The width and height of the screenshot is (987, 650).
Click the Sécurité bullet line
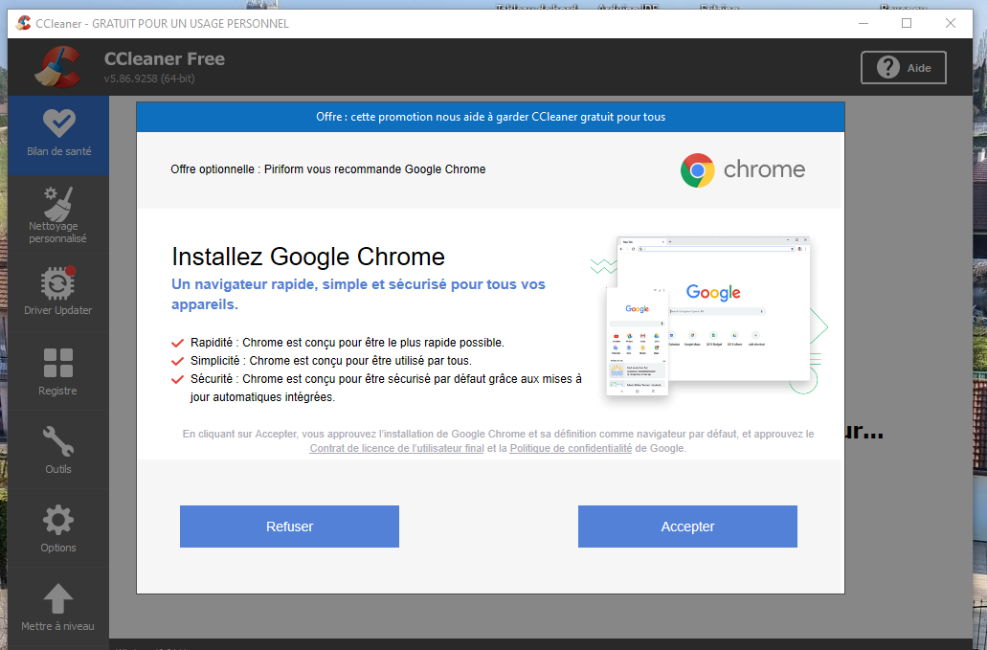pos(376,388)
